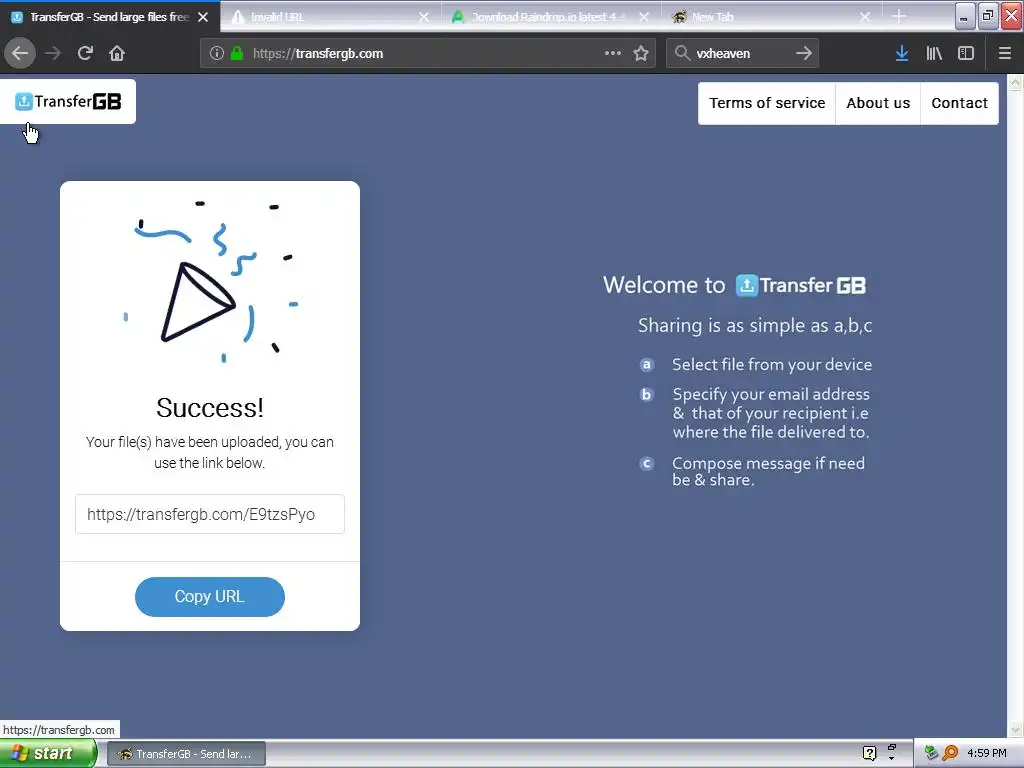The height and width of the screenshot is (768, 1024).
Task: Click 'Select file from your device' text
Action: tap(772, 364)
